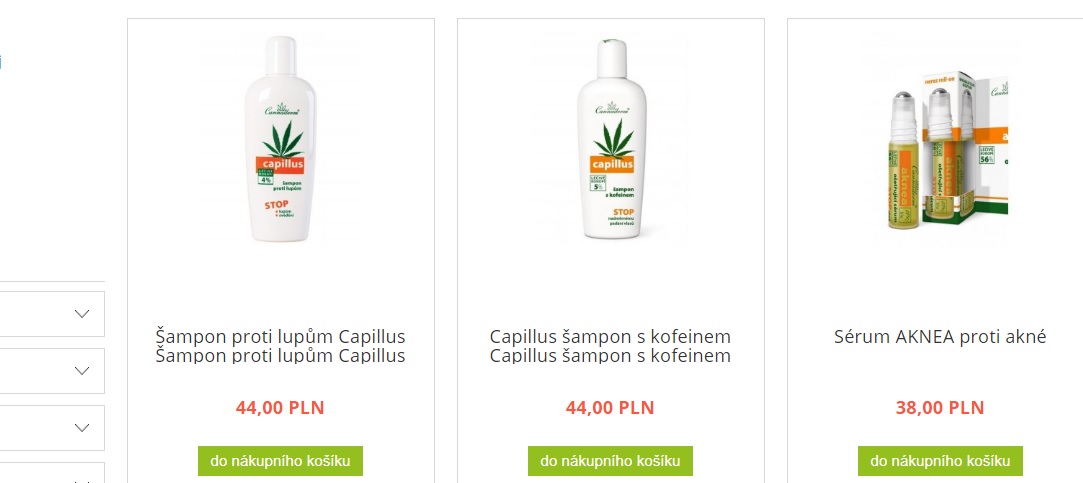This screenshot has width=1083, height=483.
Task: Click the 44,00 PLN price of Šampon proti lupům
Action: (280, 408)
